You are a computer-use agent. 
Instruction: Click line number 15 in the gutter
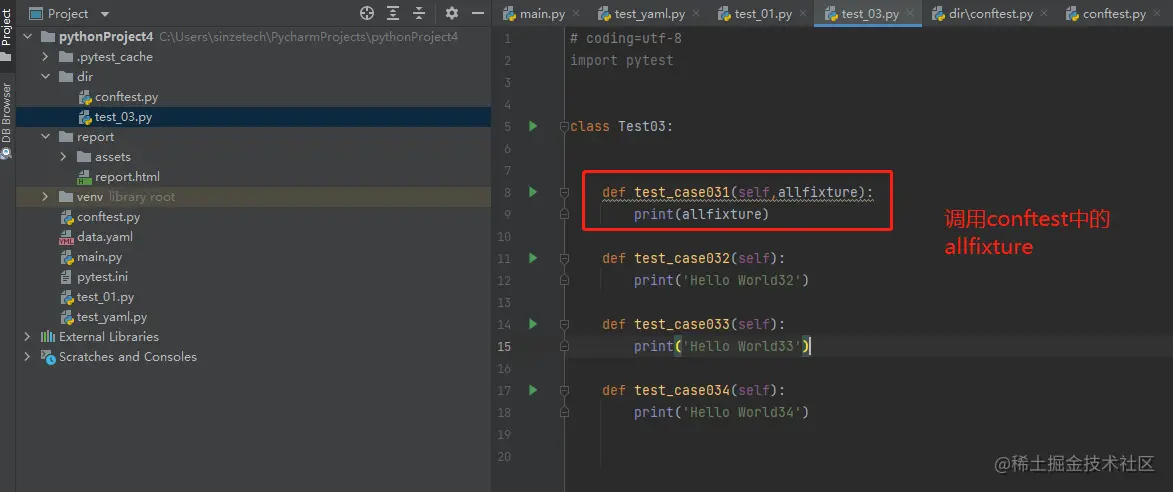pyautogui.click(x=504, y=346)
